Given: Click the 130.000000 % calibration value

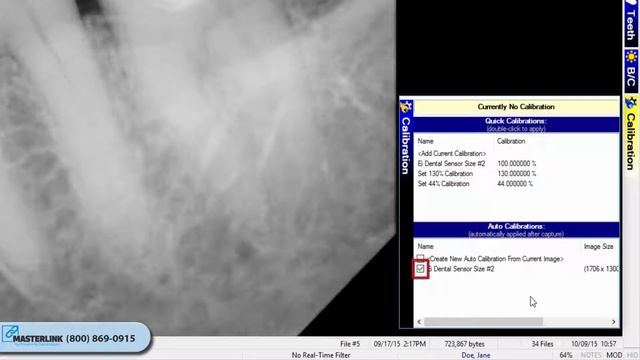Looking at the screenshot, I should click(x=516, y=174).
